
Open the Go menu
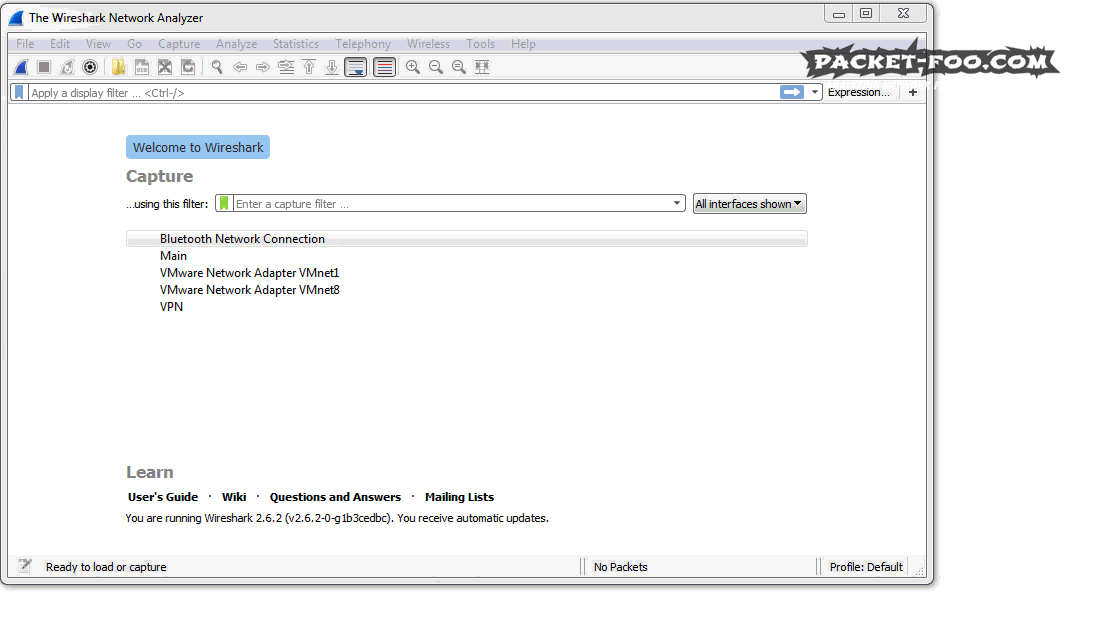tap(134, 44)
